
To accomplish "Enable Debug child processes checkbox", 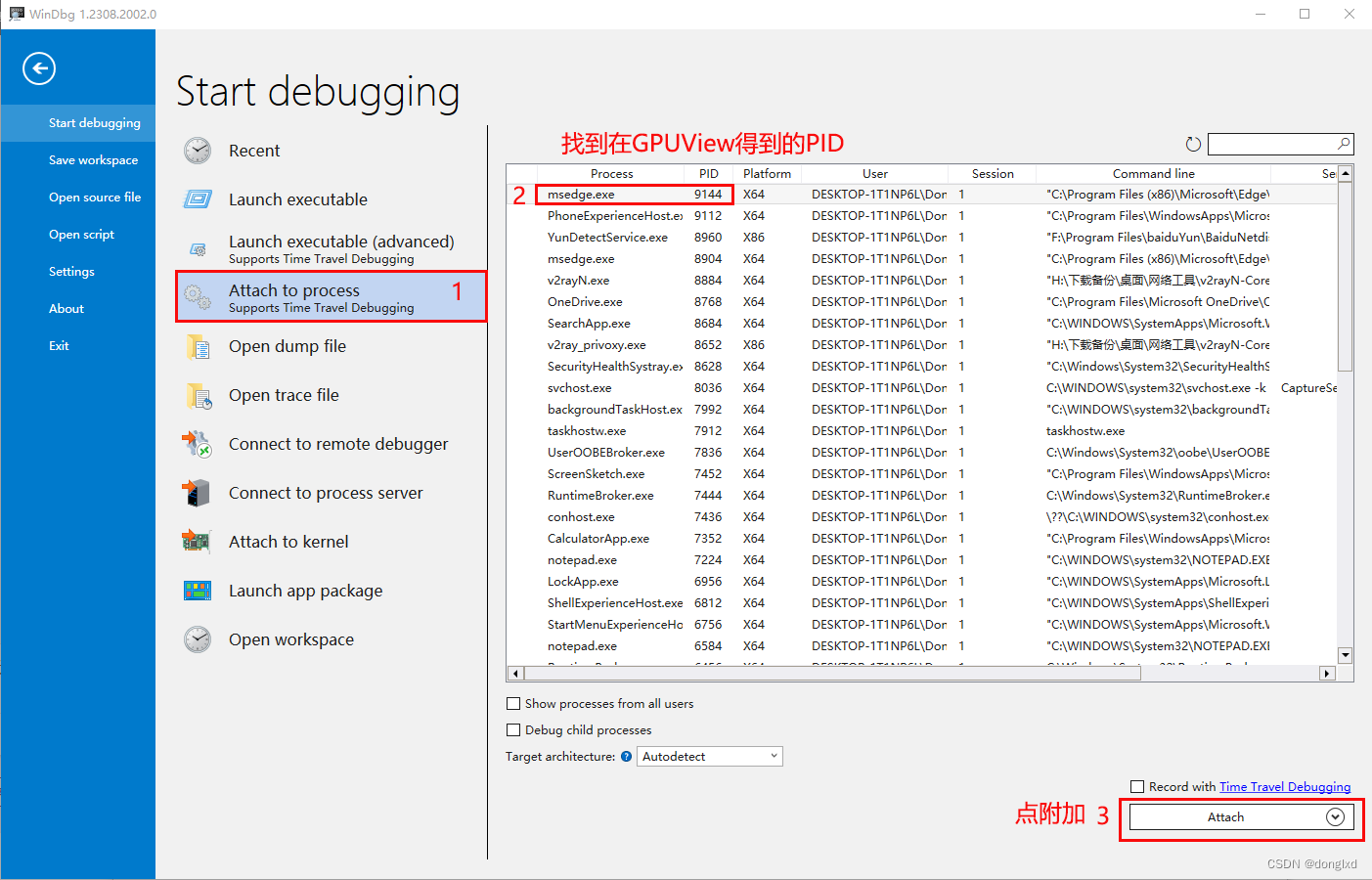I will (x=513, y=730).
